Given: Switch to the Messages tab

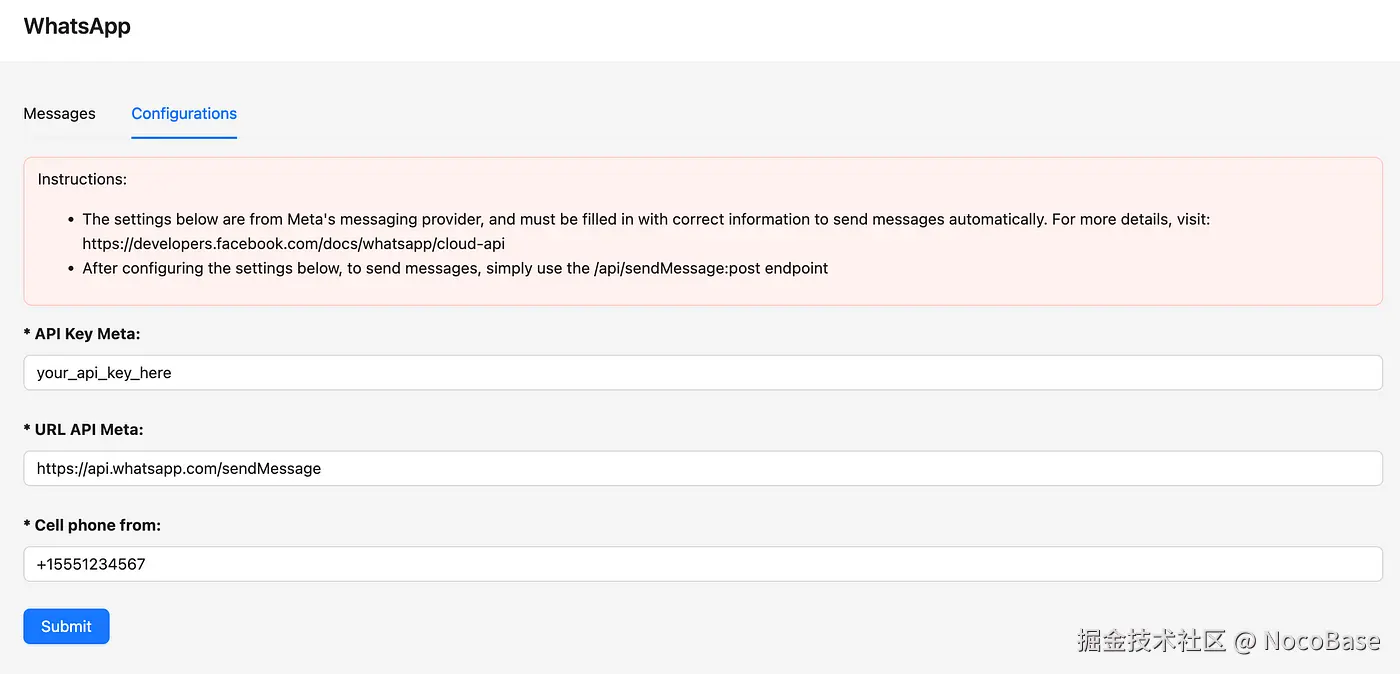Looking at the screenshot, I should (59, 113).
